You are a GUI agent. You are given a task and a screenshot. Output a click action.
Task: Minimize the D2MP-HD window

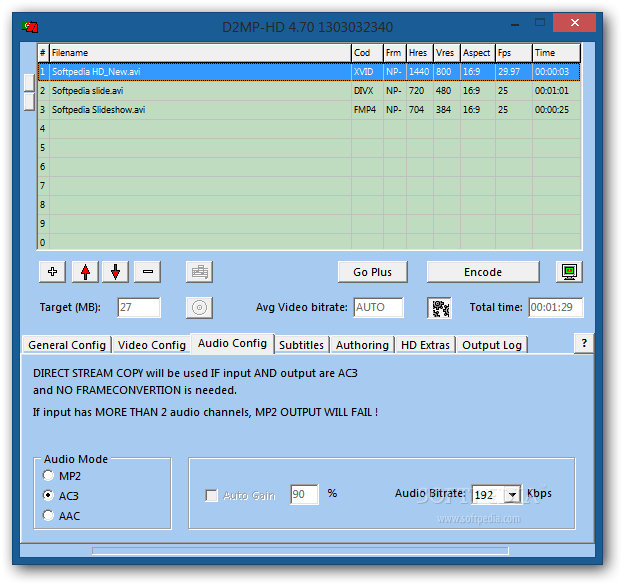[515, 25]
